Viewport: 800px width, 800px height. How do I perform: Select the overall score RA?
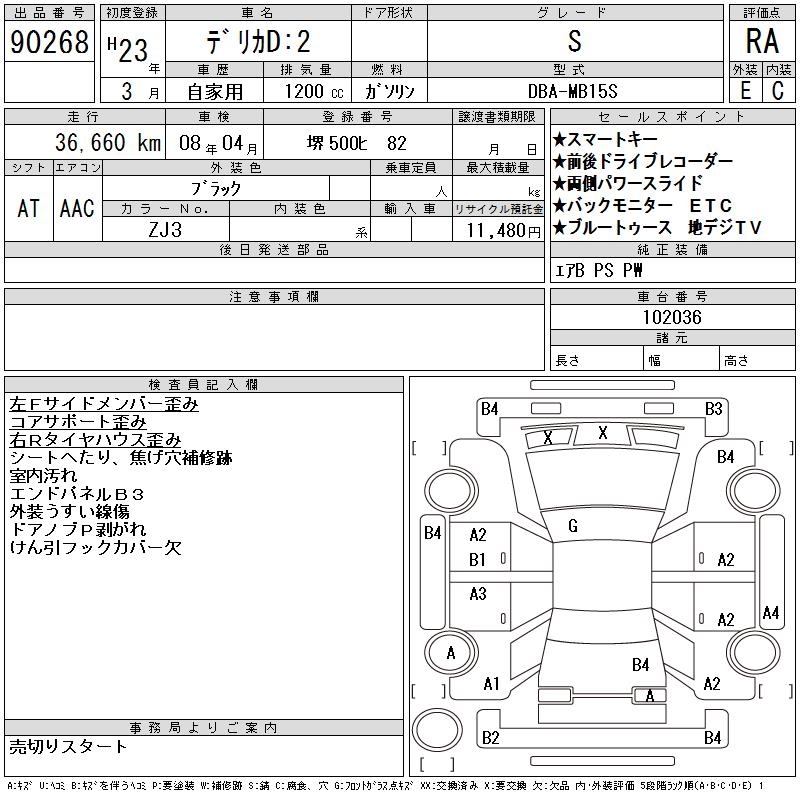pyautogui.click(x=762, y=41)
